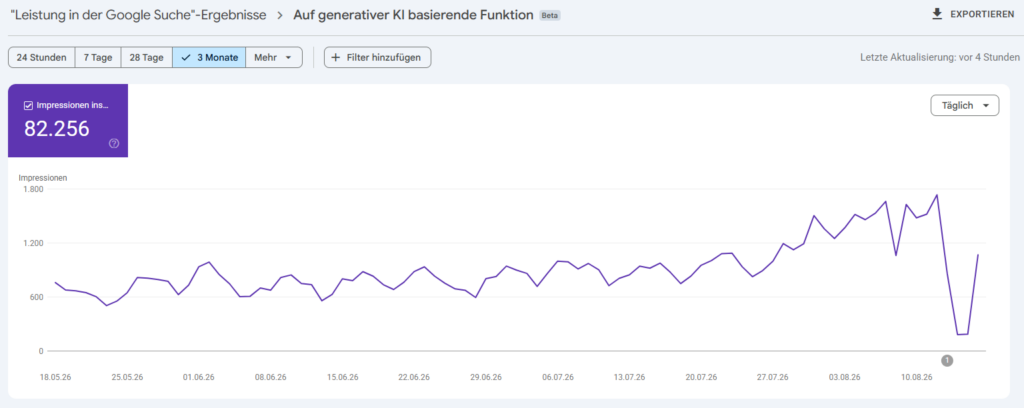Click the Täglich dropdown arrow
Image resolution: width=1024 pixels, height=408 pixels.
click(985, 106)
